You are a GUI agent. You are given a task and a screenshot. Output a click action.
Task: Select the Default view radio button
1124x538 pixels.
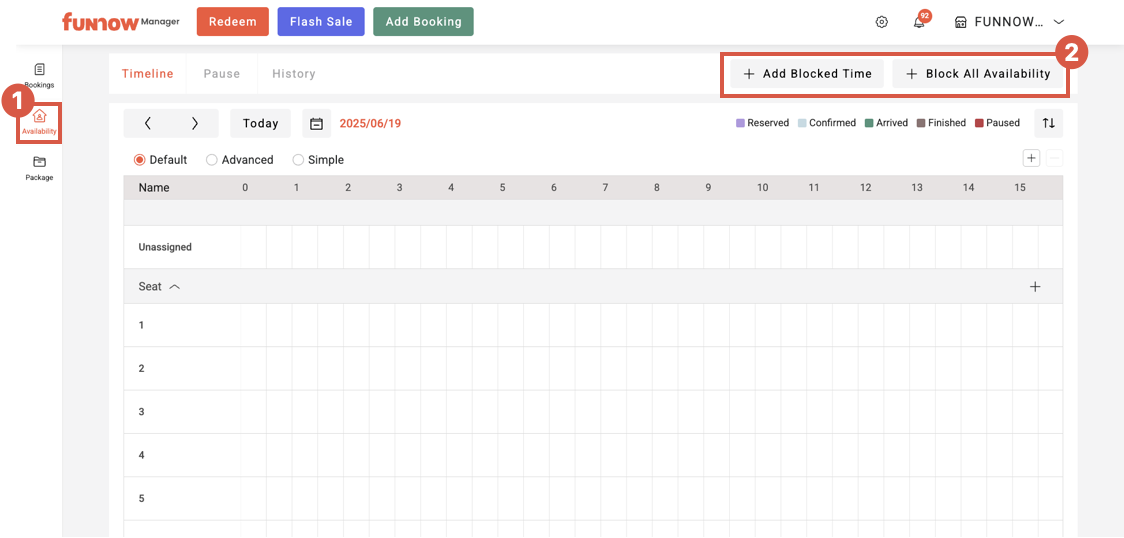click(x=140, y=160)
